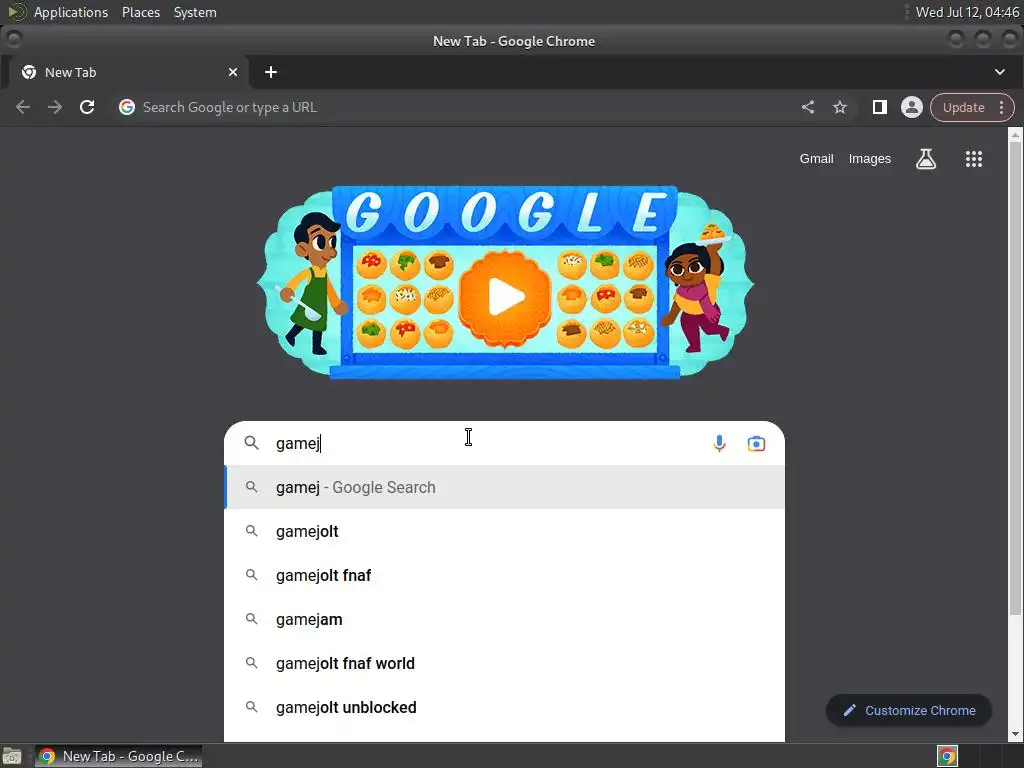
Task: Click the Chrome icon on the New Tab tab
Action: pyautogui.click(x=29, y=72)
